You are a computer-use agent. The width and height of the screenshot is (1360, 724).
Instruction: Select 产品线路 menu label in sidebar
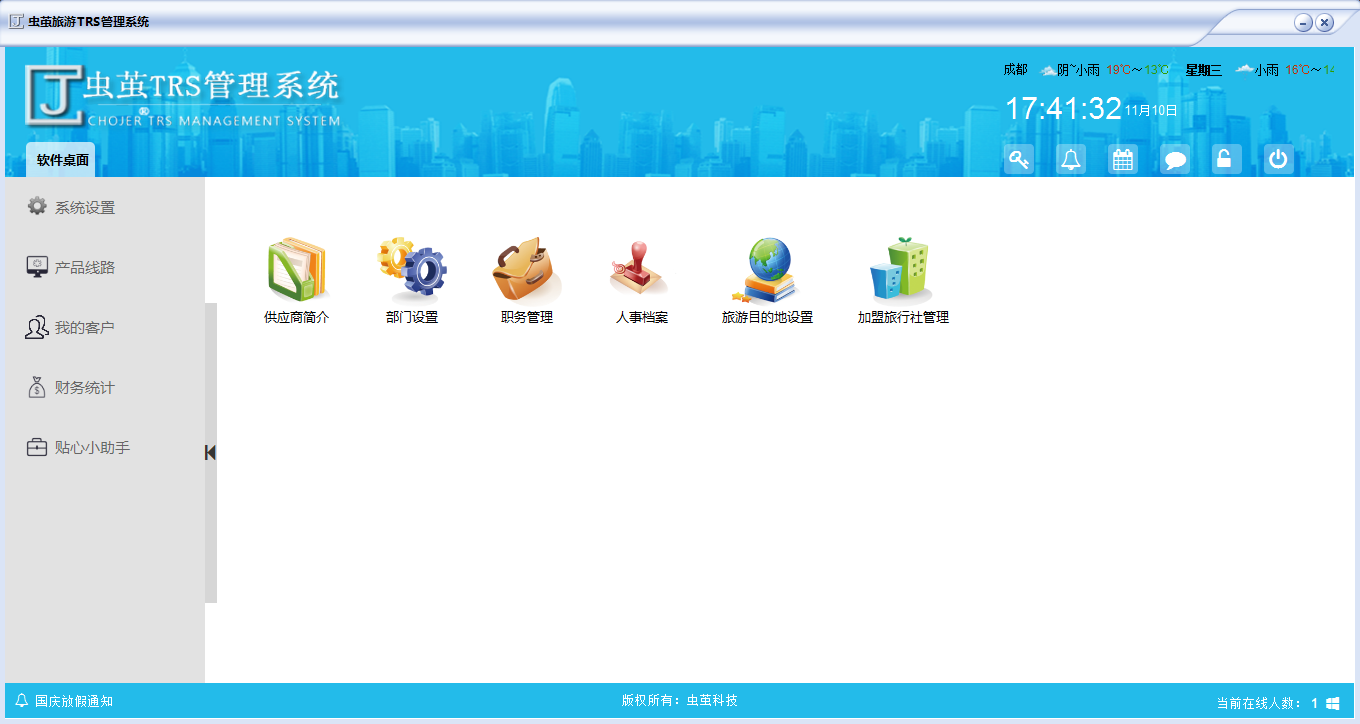[x=85, y=268]
